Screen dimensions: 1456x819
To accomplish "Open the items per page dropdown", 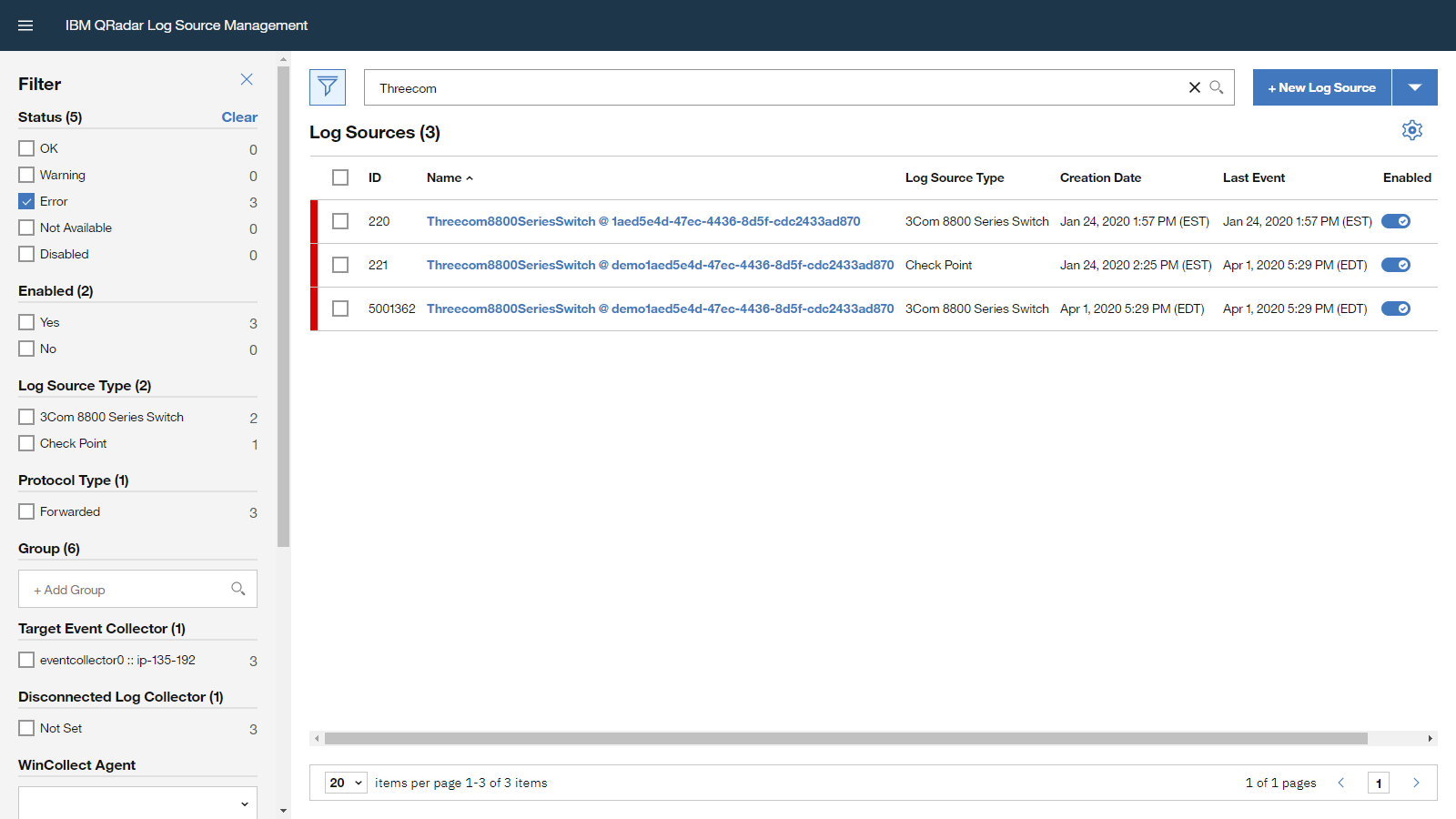I will 346,783.
